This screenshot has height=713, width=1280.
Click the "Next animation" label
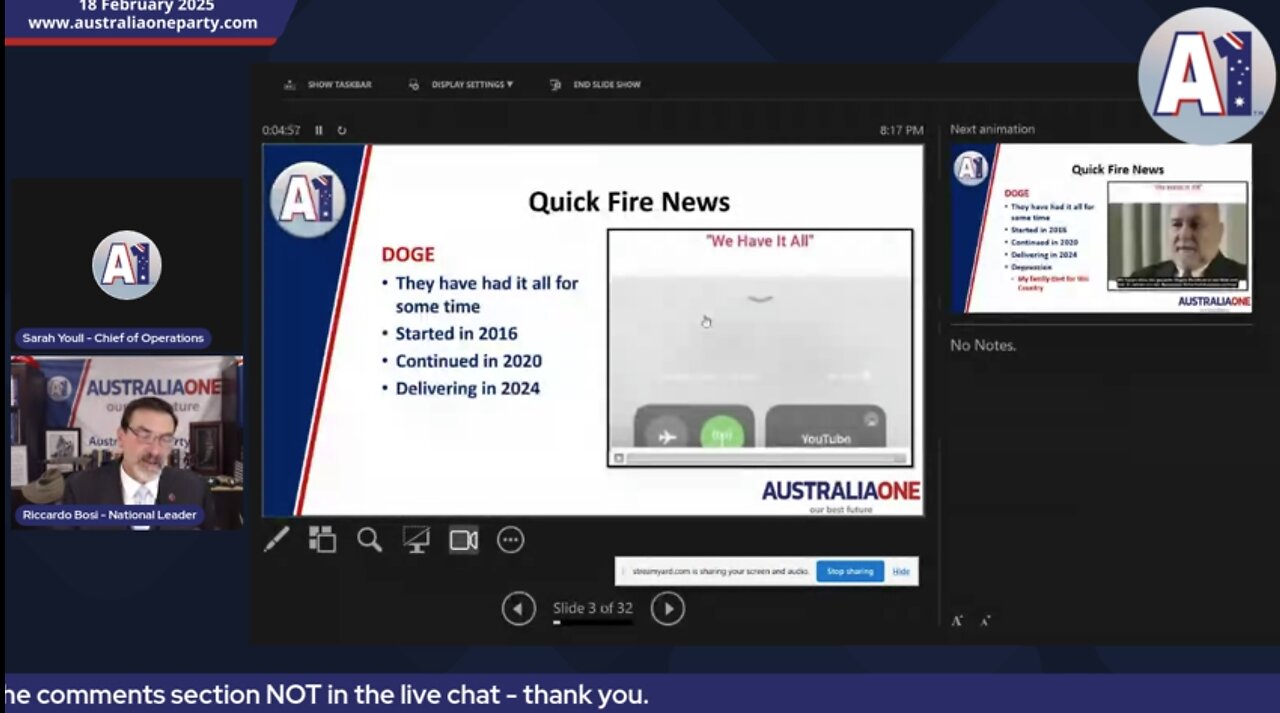[992, 129]
